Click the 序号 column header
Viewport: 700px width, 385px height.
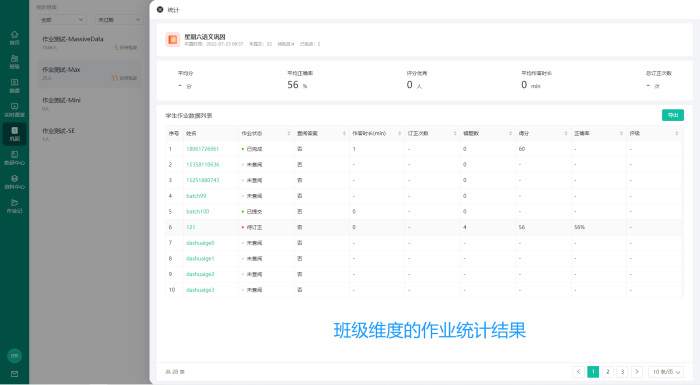(174, 134)
